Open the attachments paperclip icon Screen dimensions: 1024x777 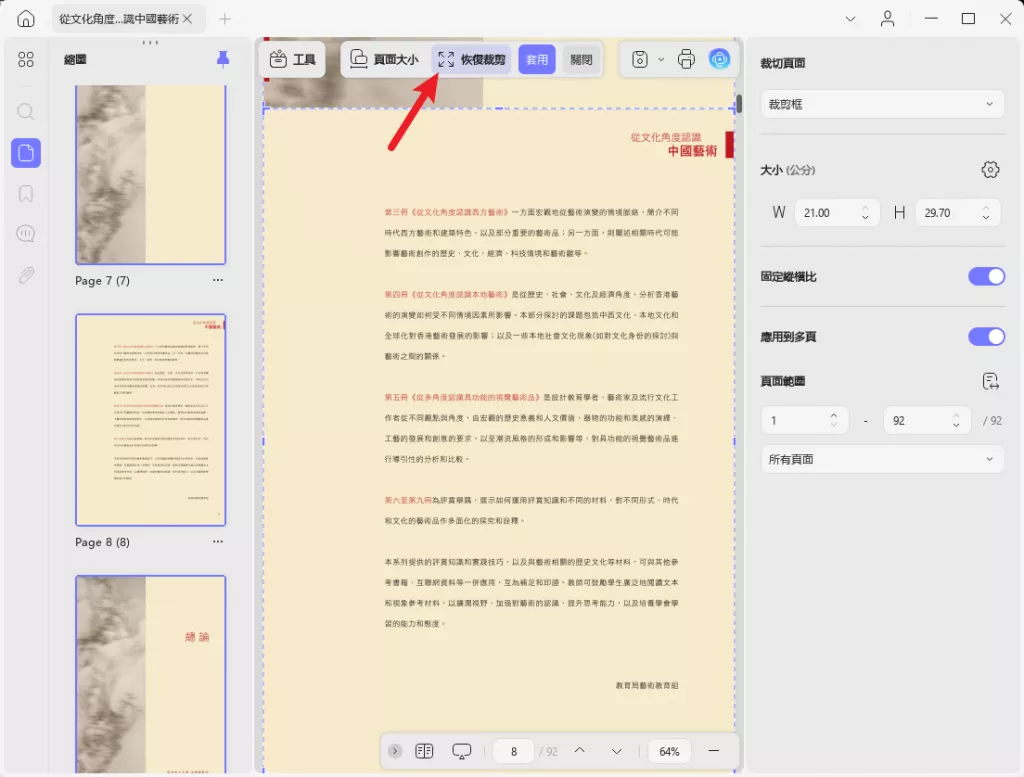pos(26,275)
